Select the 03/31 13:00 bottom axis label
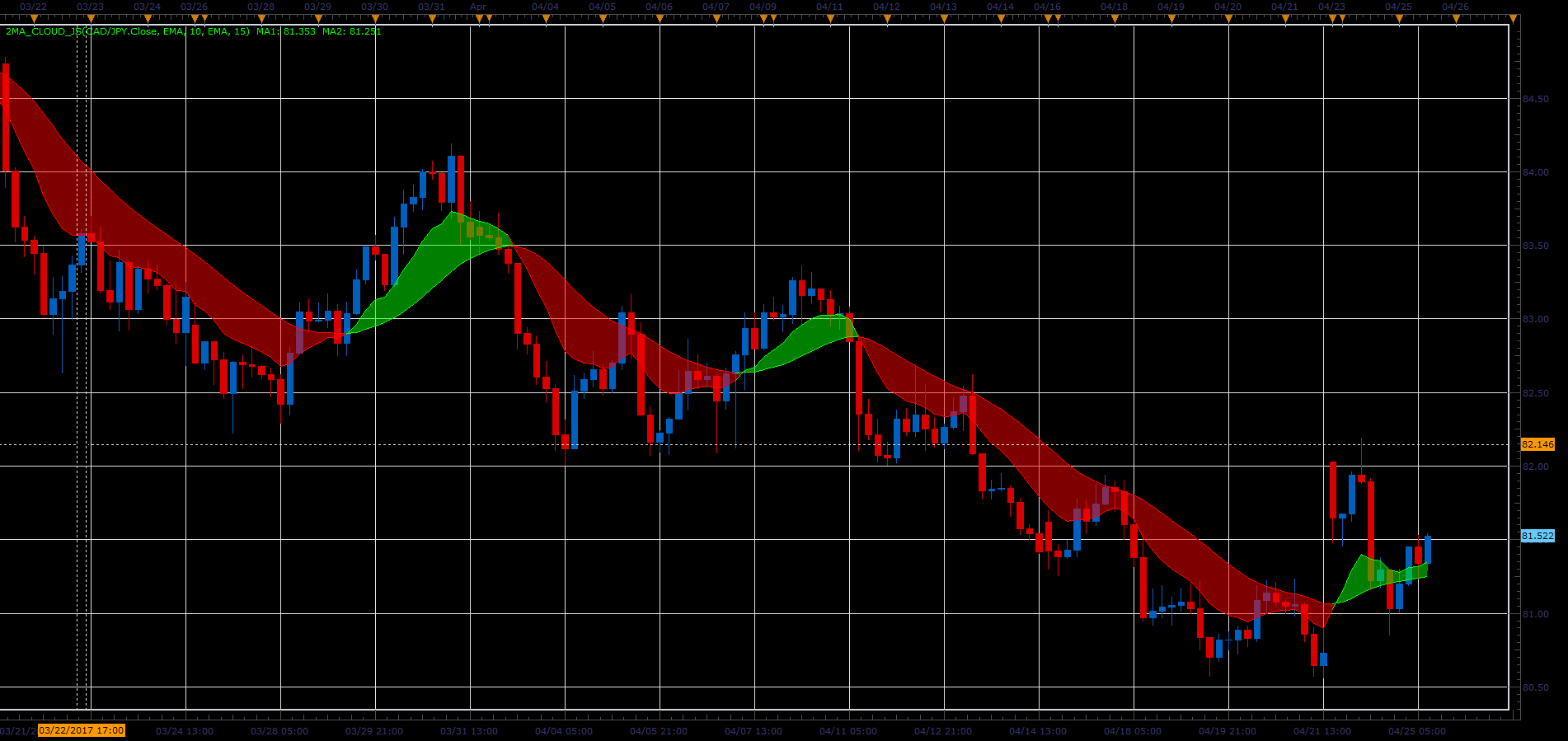This screenshot has width=1568, height=741. click(469, 731)
